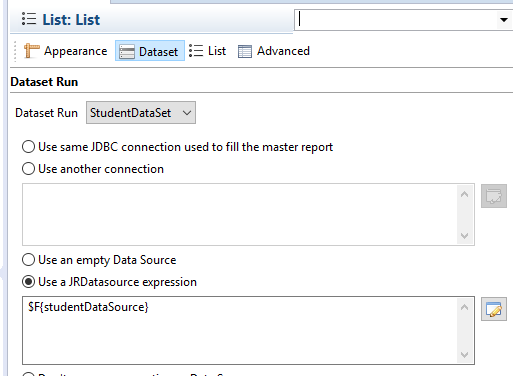Open the List properties tab
Viewport: 513px width, 376px height.
(x=207, y=51)
